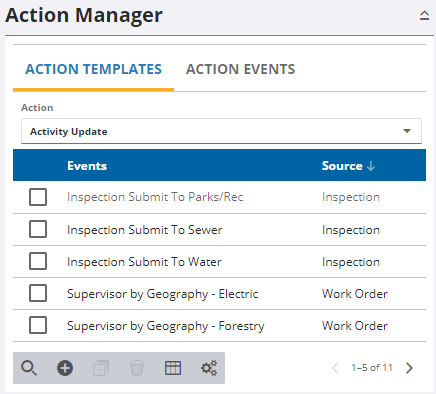Select Supervisor by Geography - Electric checkbox
This screenshot has height=394, width=436.
pos(38,293)
